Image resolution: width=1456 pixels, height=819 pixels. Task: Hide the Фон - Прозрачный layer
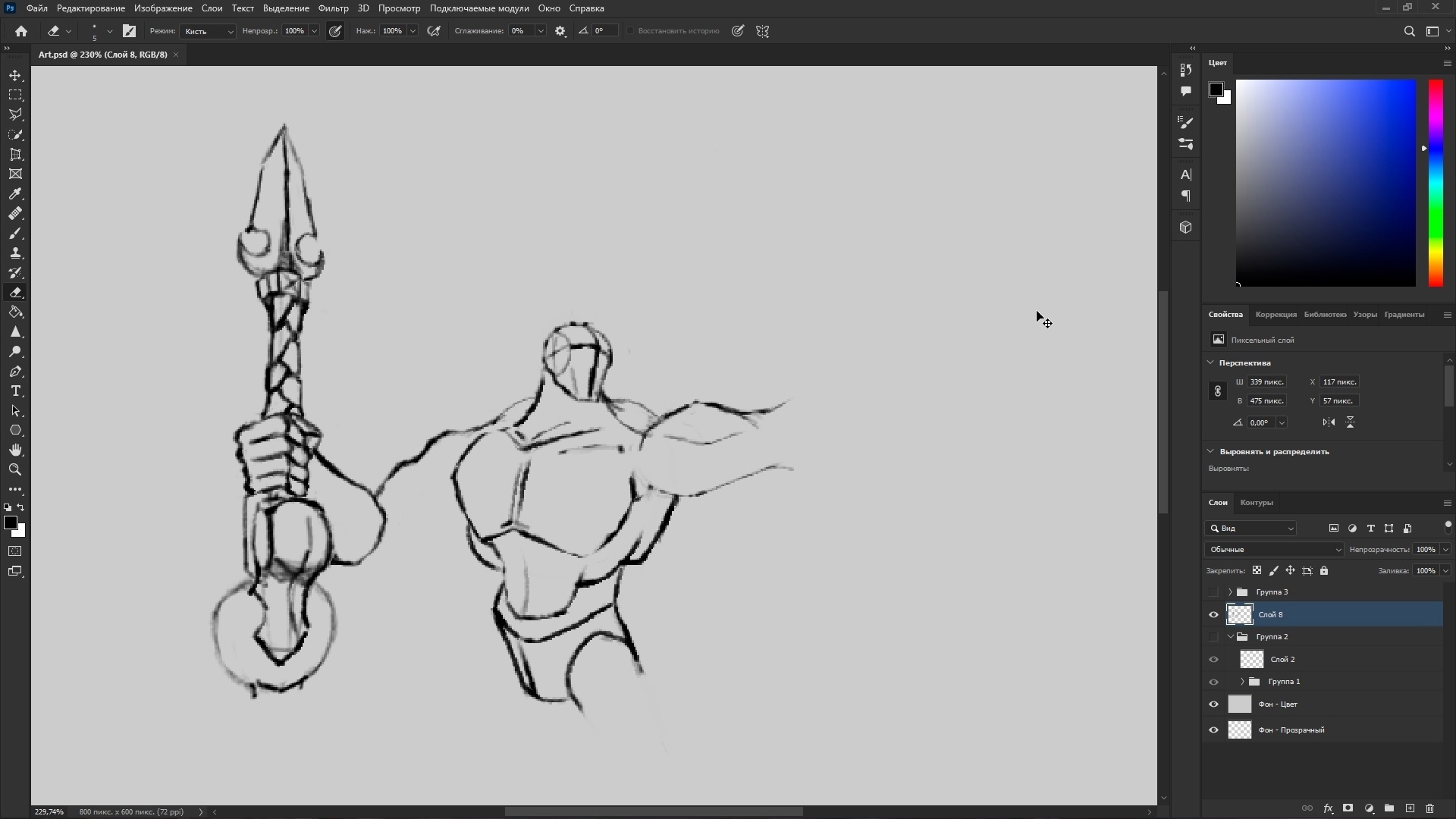pyautogui.click(x=1213, y=730)
